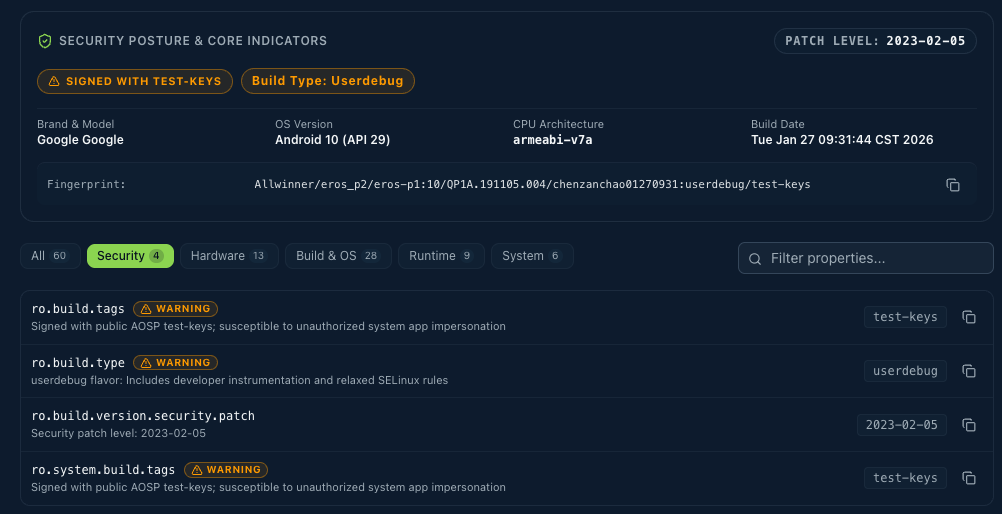Copy the ro.build.type value
This screenshot has width=1002, height=514.
click(x=969, y=371)
